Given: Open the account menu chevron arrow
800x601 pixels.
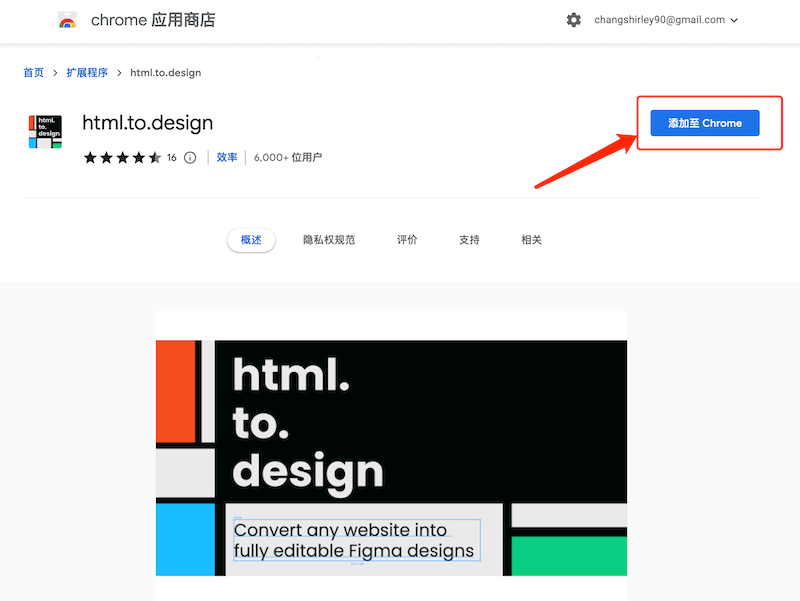Looking at the screenshot, I should coord(736,20).
